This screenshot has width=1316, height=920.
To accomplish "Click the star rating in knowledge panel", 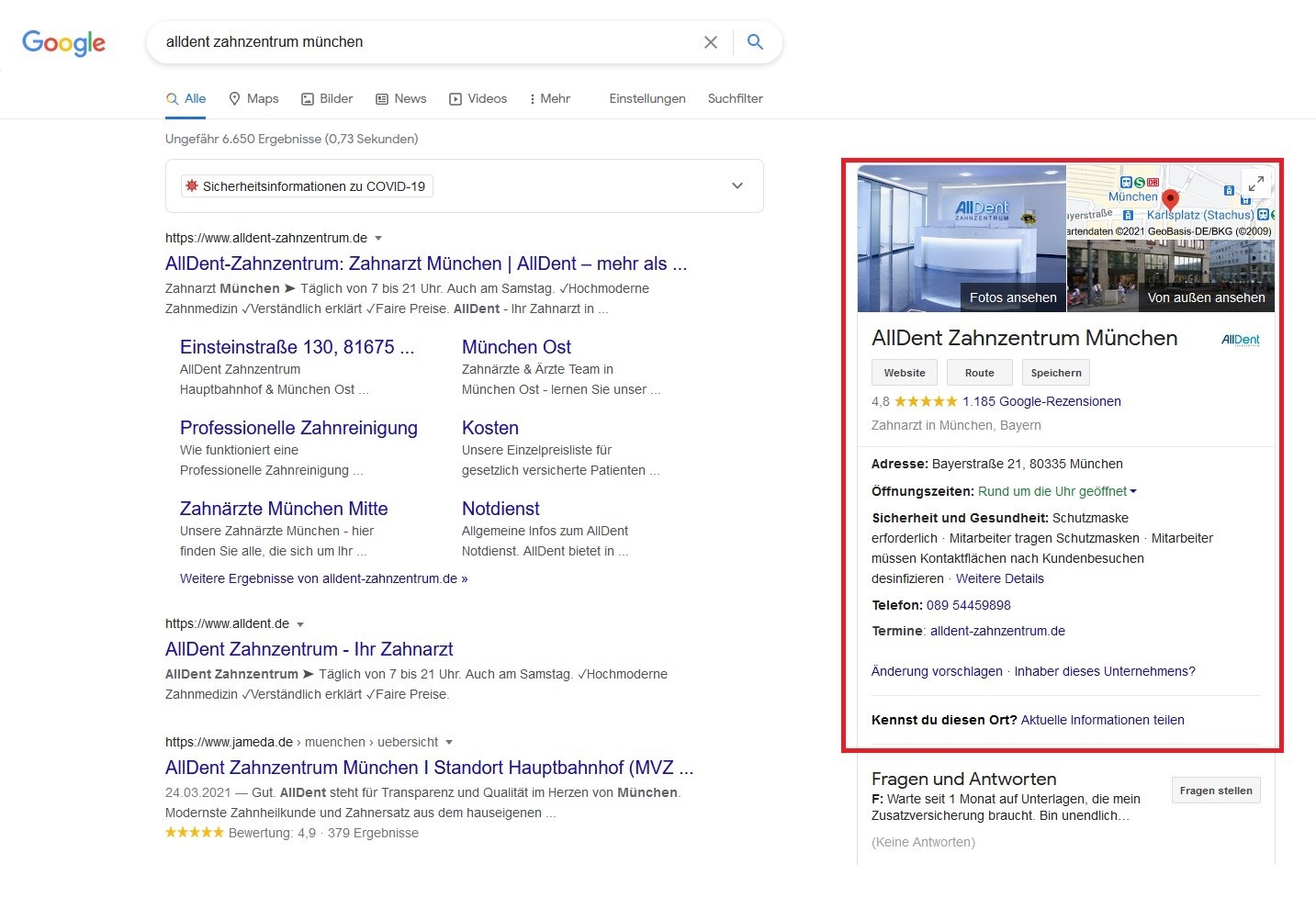I will click(x=925, y=401).
